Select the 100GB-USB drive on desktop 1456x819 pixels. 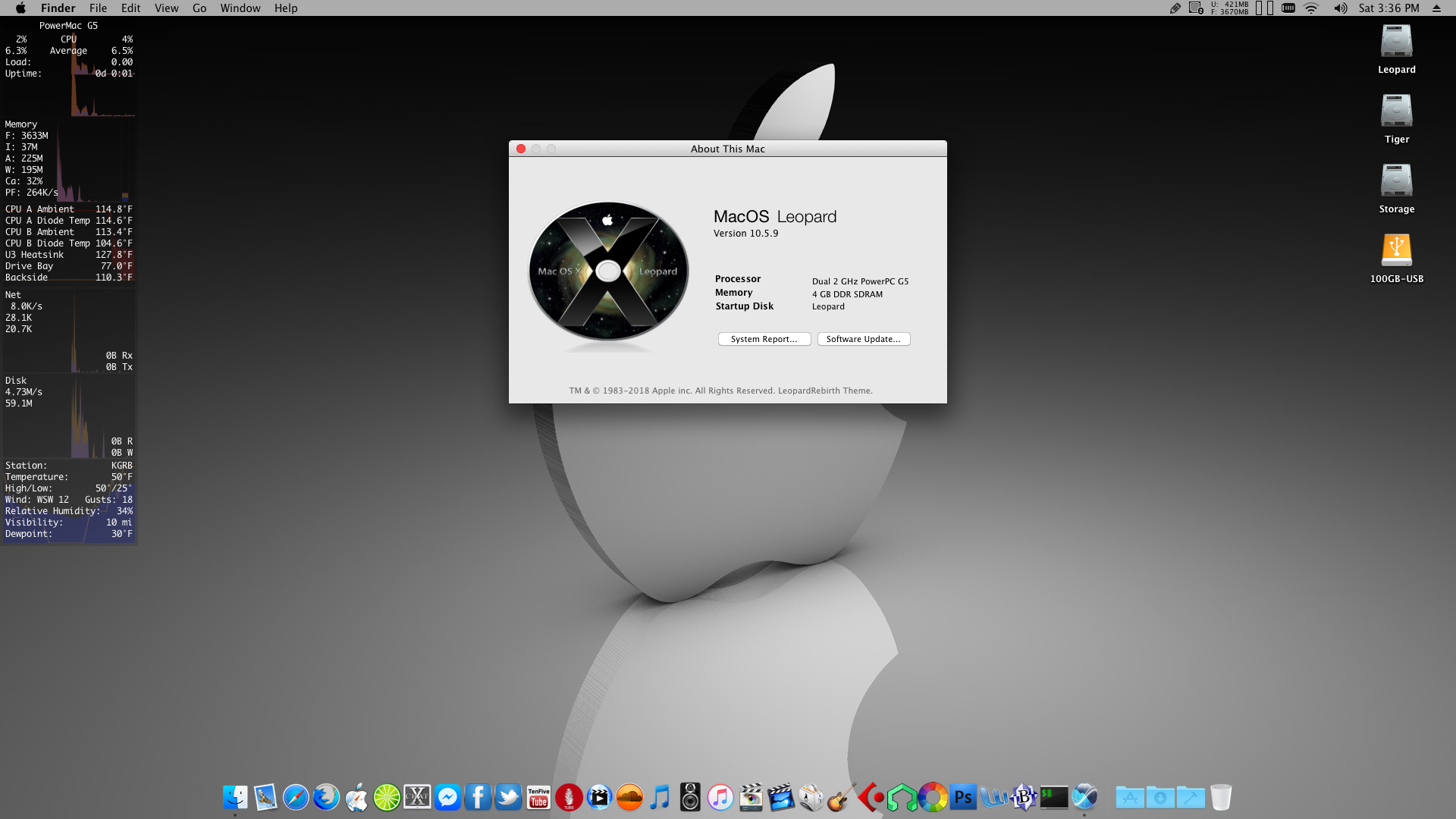click(1396, 258)
